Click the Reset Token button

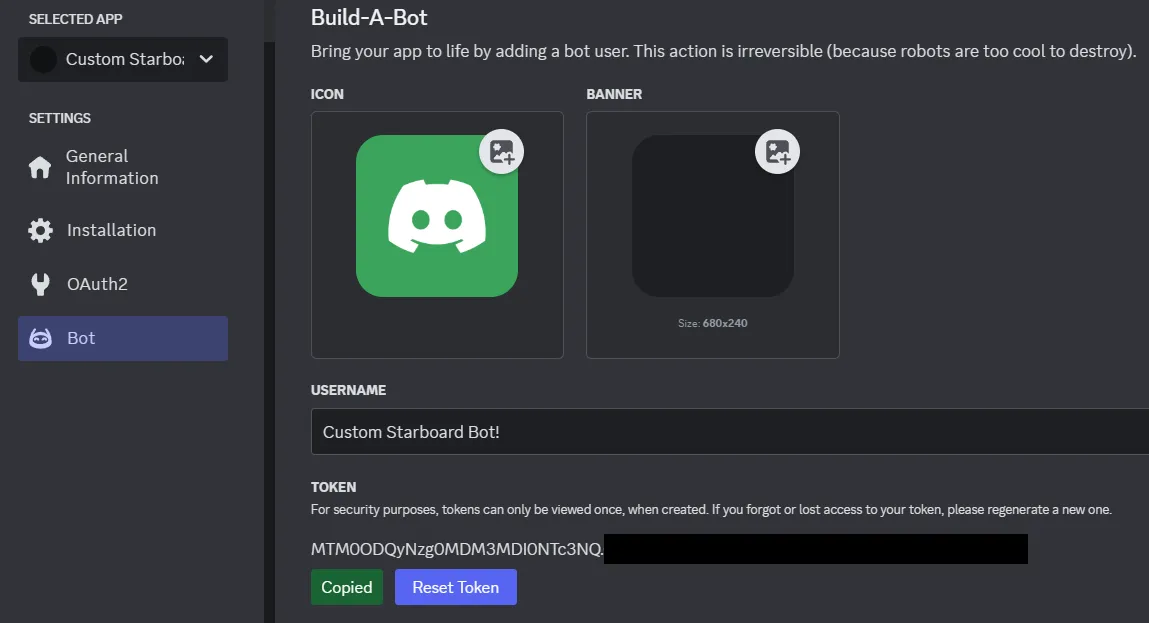pos(456,587)
